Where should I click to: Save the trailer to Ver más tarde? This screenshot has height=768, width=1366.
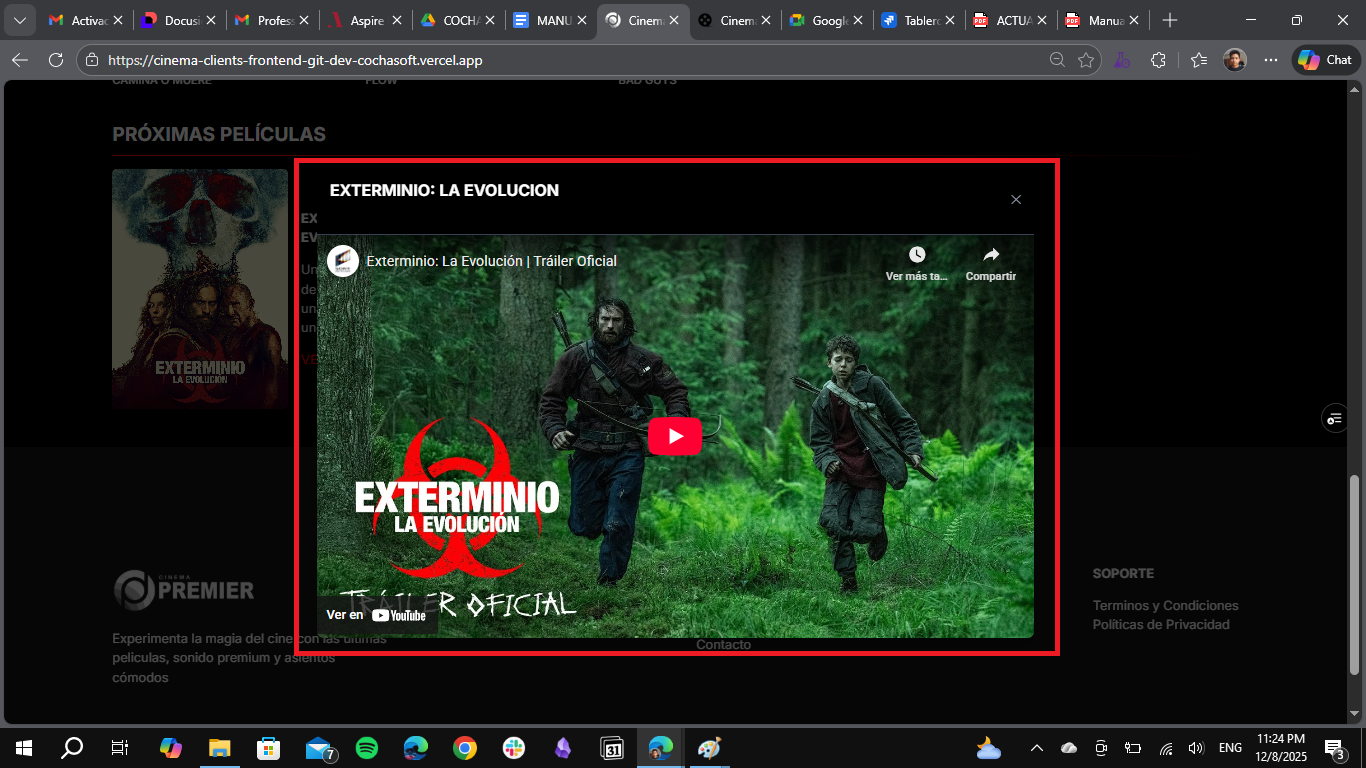point(914,260)
